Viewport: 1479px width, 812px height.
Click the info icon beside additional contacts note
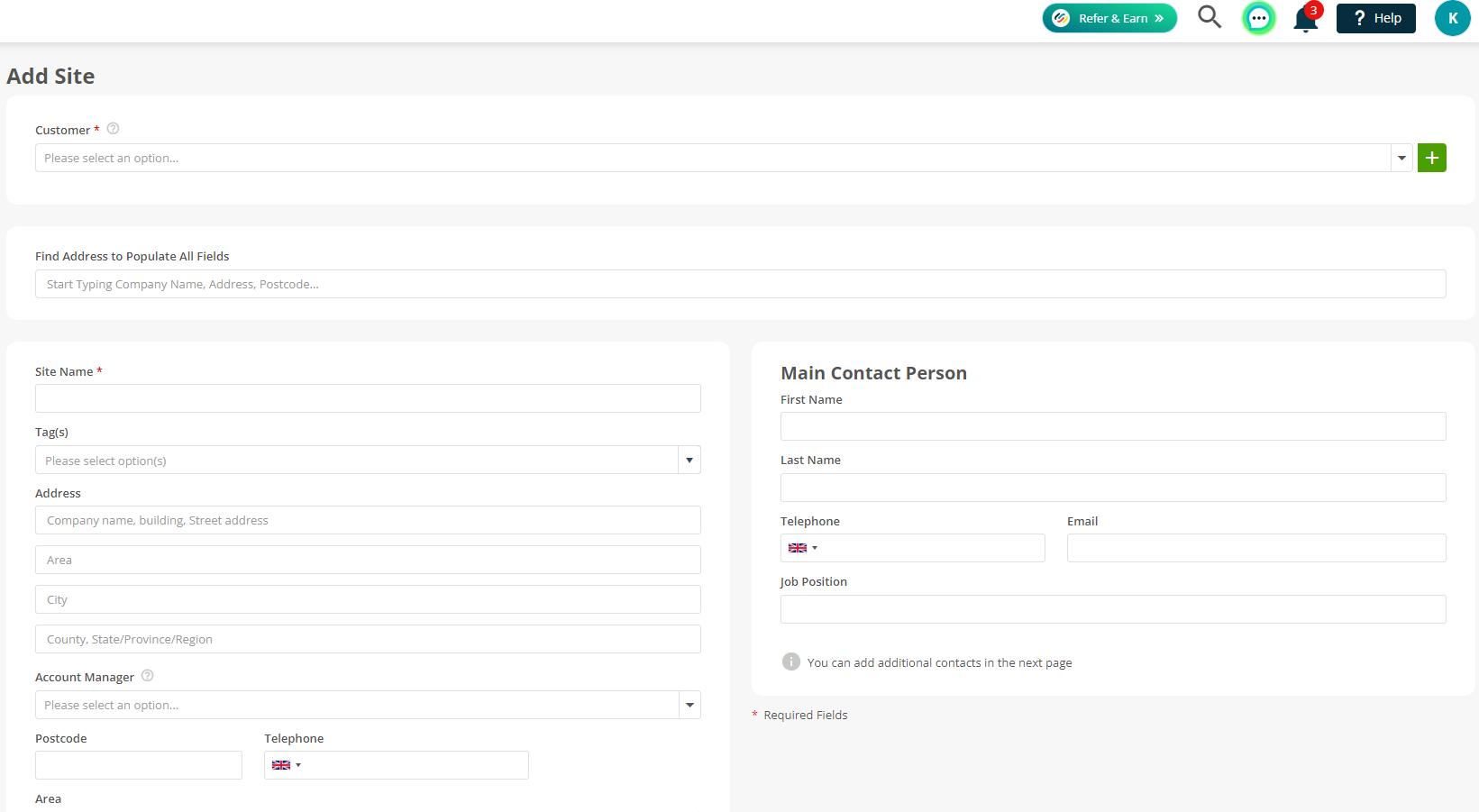click(791, 661)
